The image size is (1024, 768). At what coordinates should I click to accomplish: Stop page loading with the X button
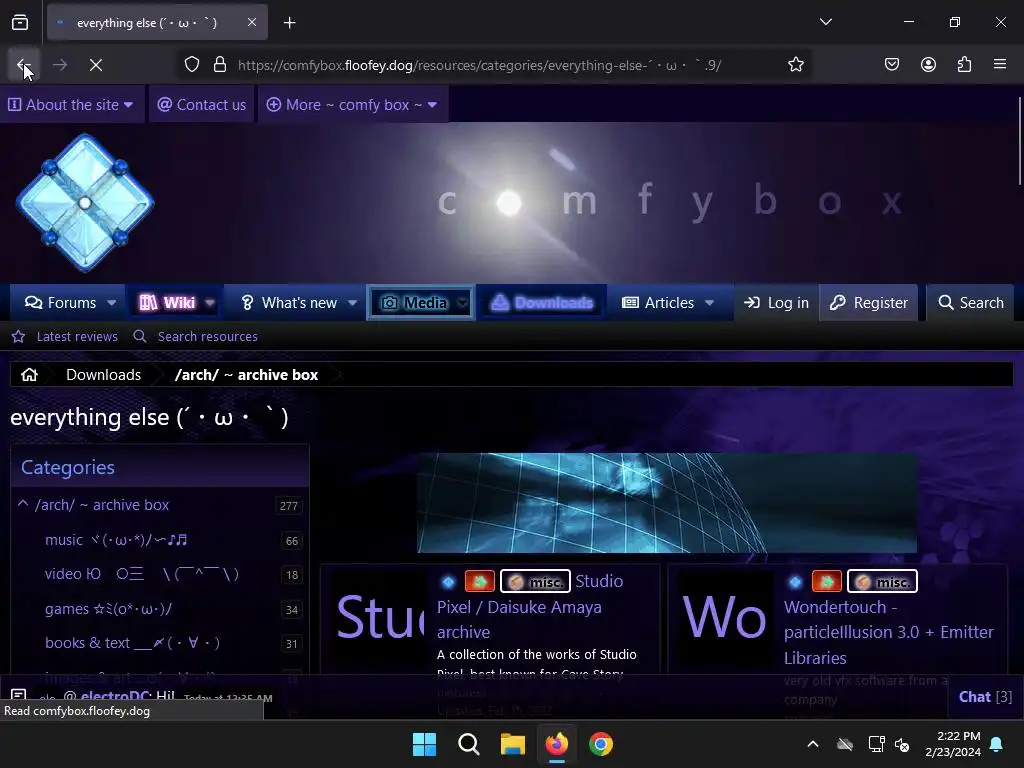95,65
